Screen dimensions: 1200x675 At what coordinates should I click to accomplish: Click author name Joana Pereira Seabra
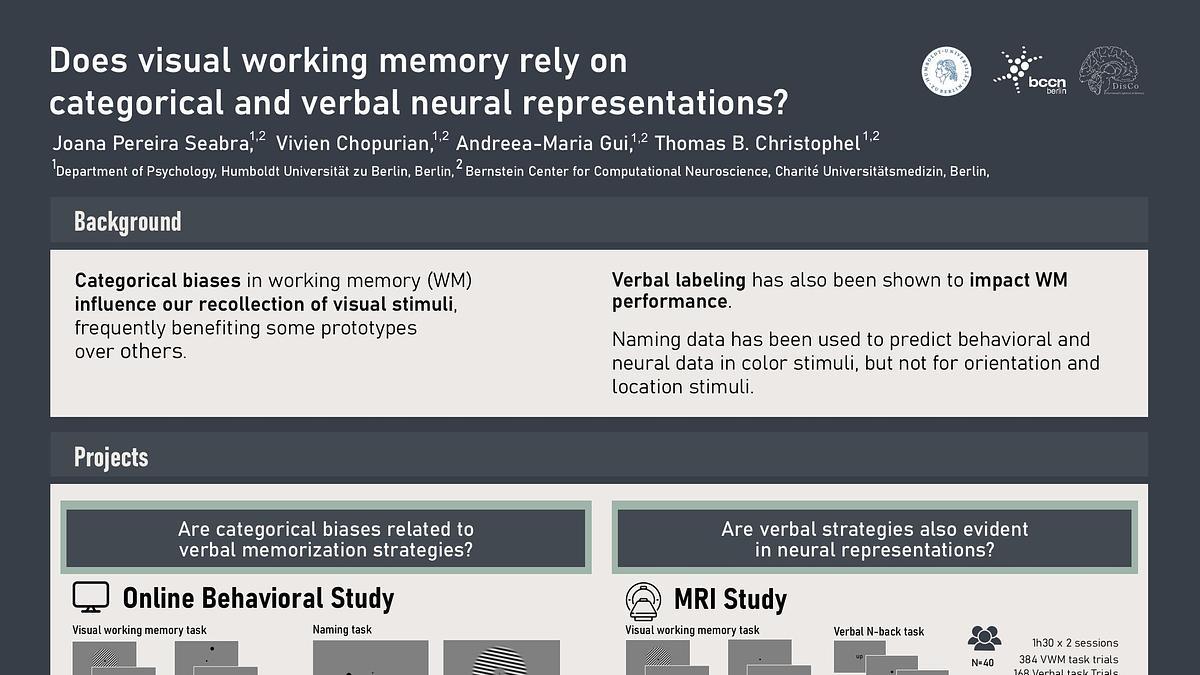[150, 143]
